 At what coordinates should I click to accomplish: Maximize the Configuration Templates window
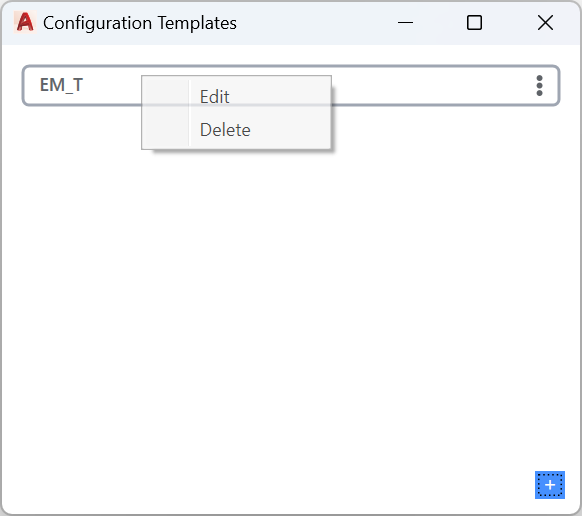pyautogui.click(x=474, y=23)
